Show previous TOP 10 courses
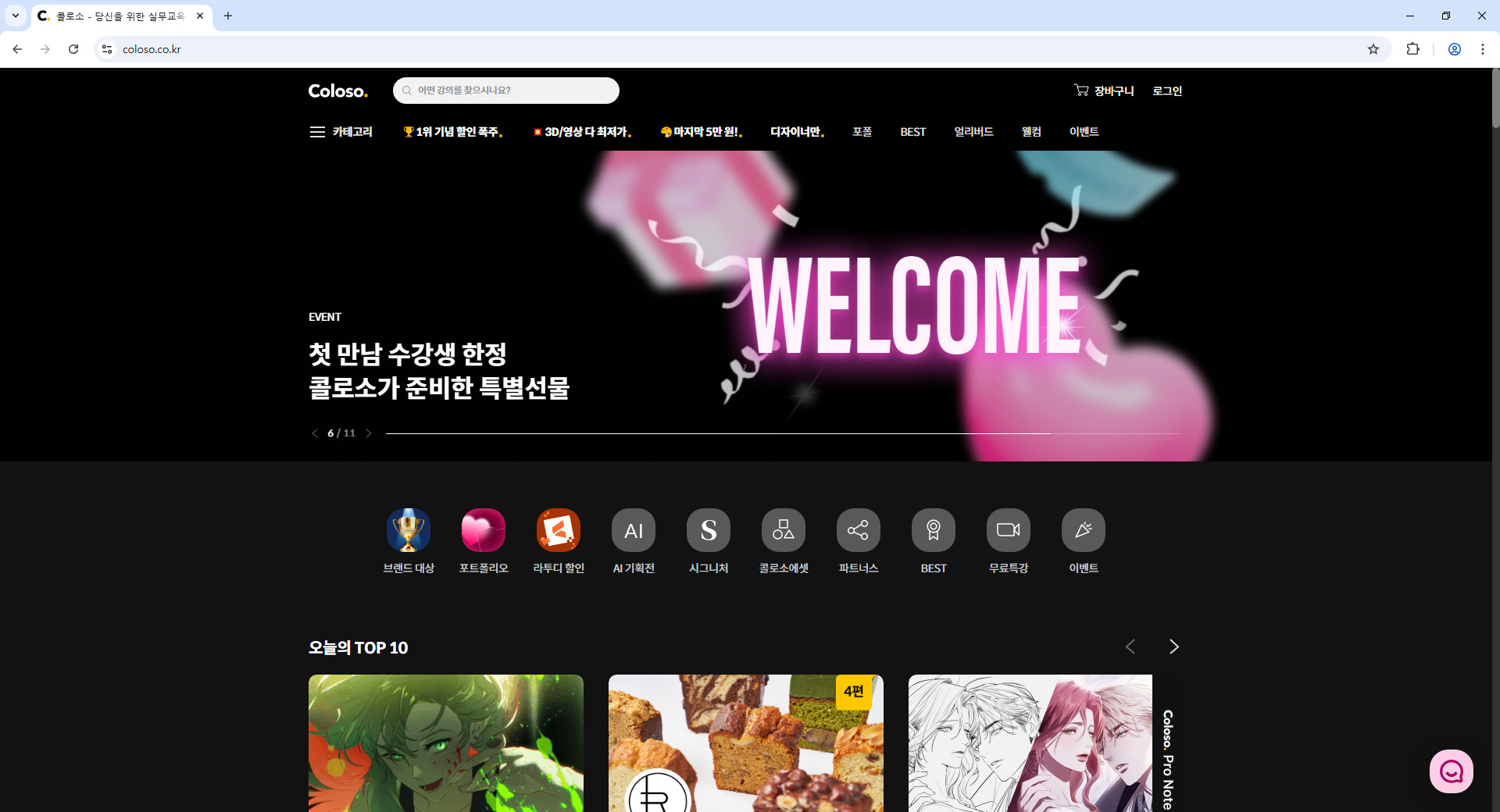This screenshot has height=812, width=1500. [1130, 646]
